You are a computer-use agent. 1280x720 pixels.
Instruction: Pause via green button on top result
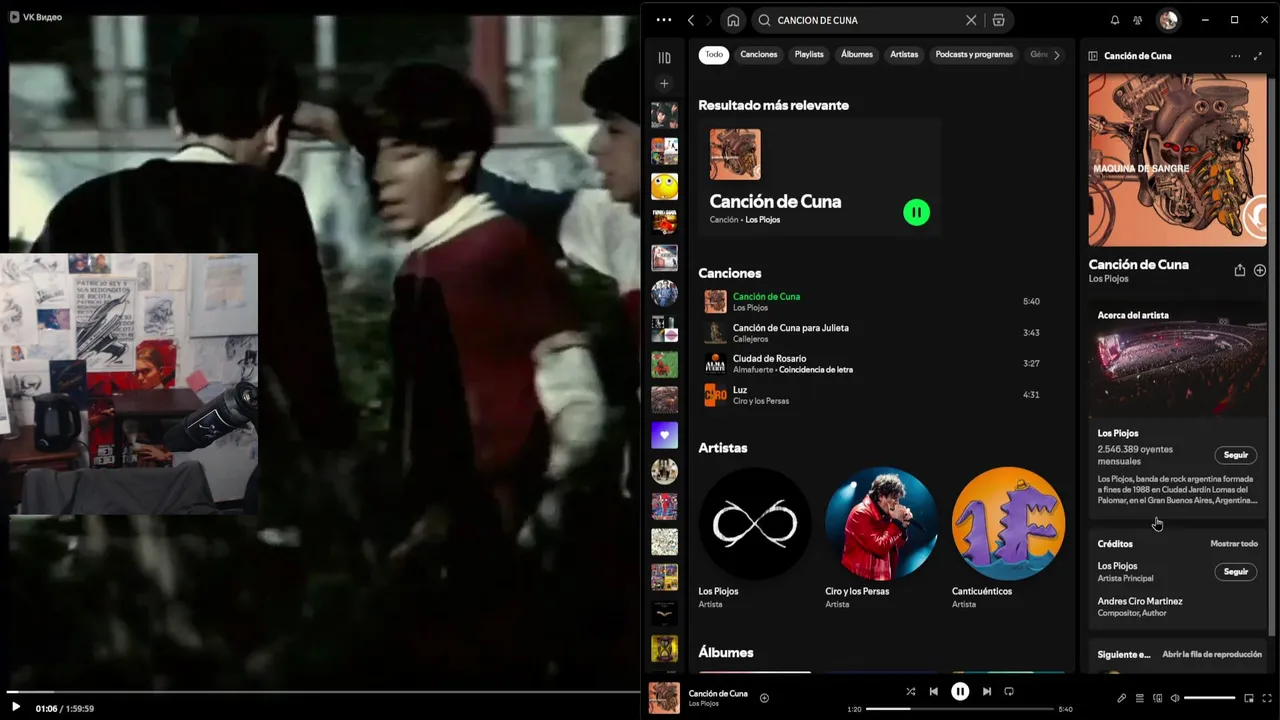(916, 212)
